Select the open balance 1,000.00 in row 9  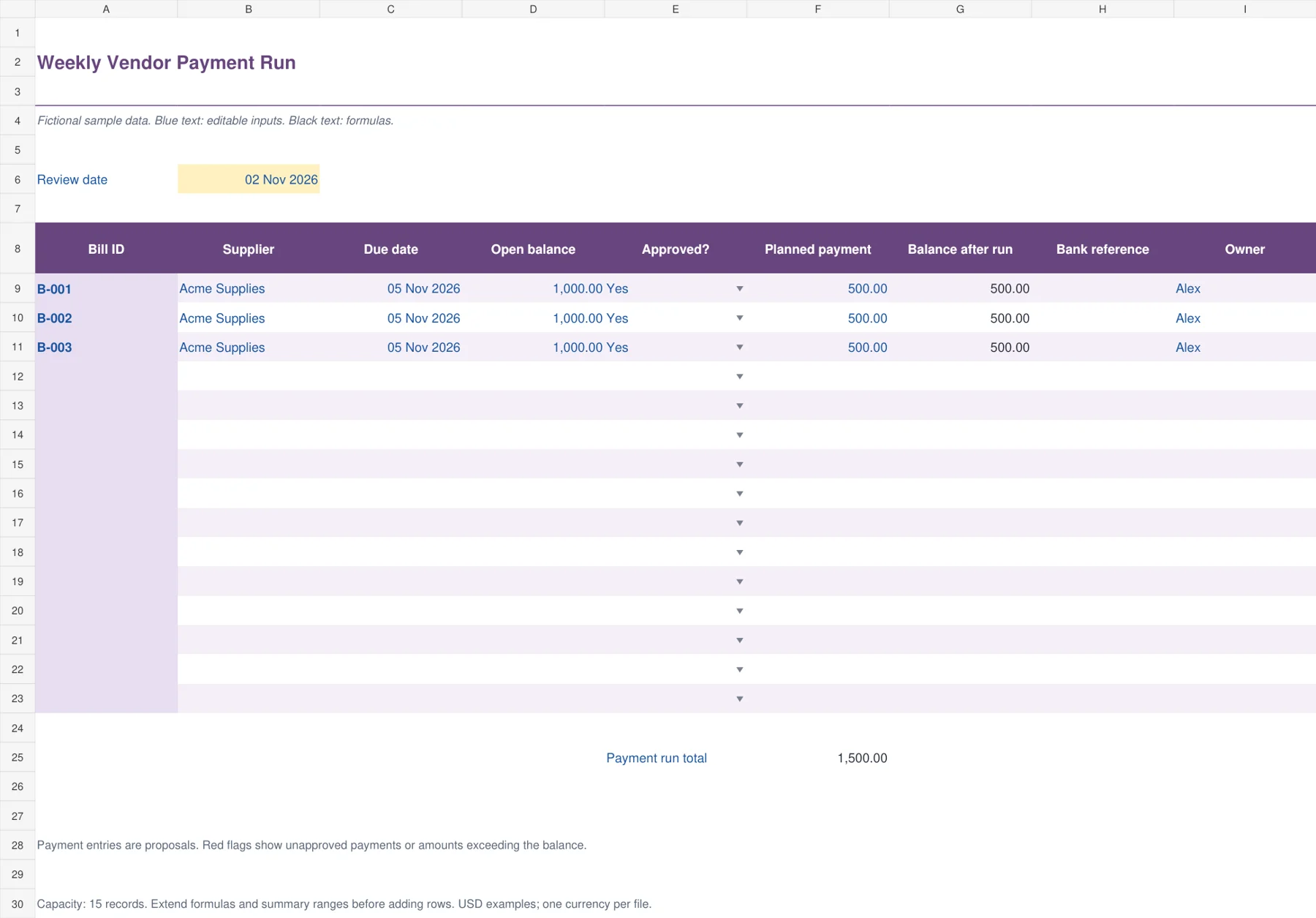pos(533,289)
